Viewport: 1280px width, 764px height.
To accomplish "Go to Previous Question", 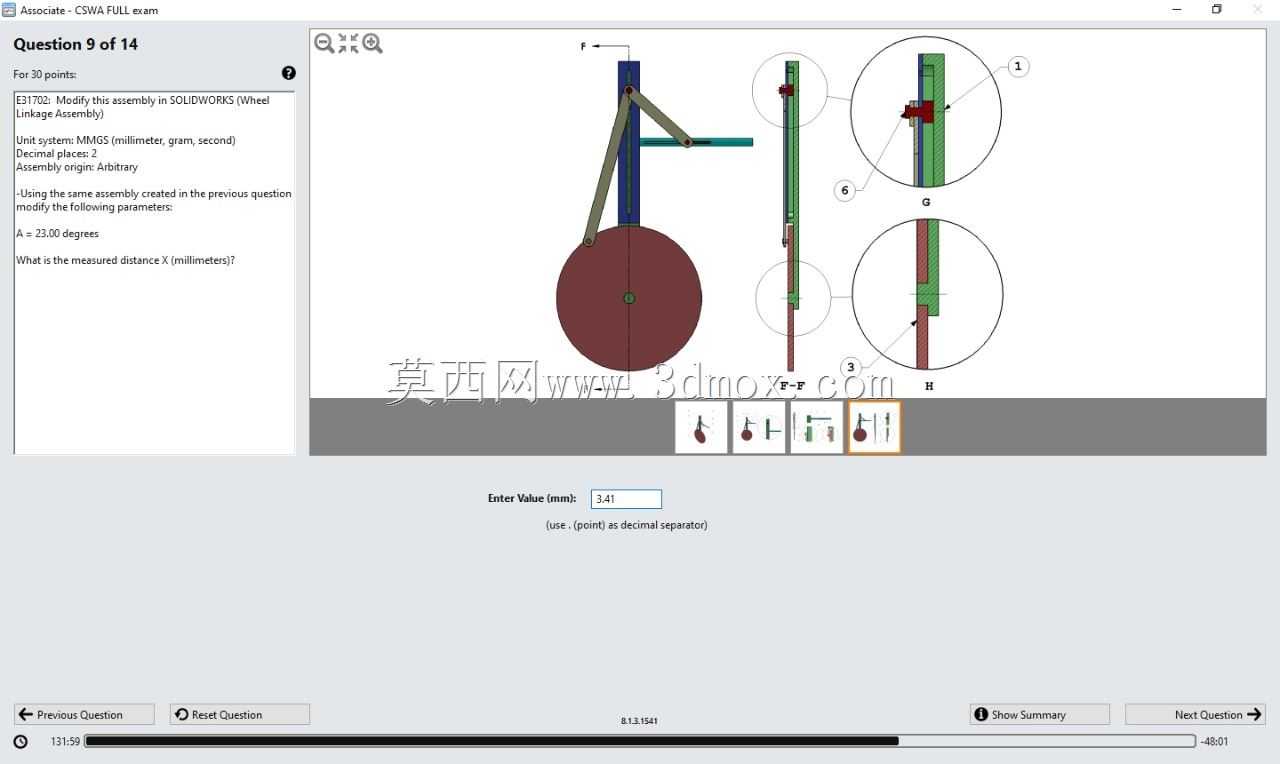I will [84, 714].
